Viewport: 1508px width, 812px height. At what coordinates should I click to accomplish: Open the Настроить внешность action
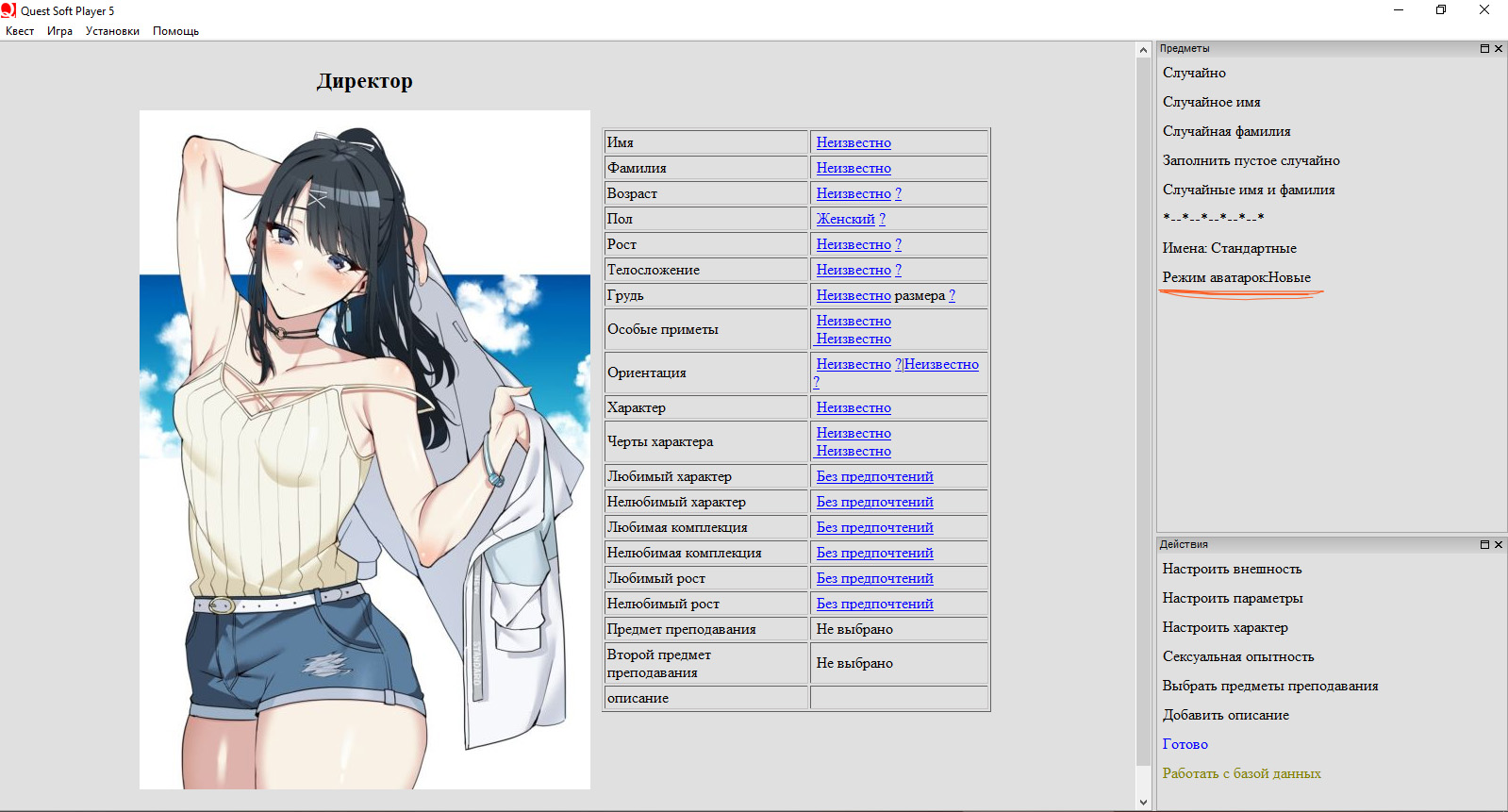coord(1232,569)
